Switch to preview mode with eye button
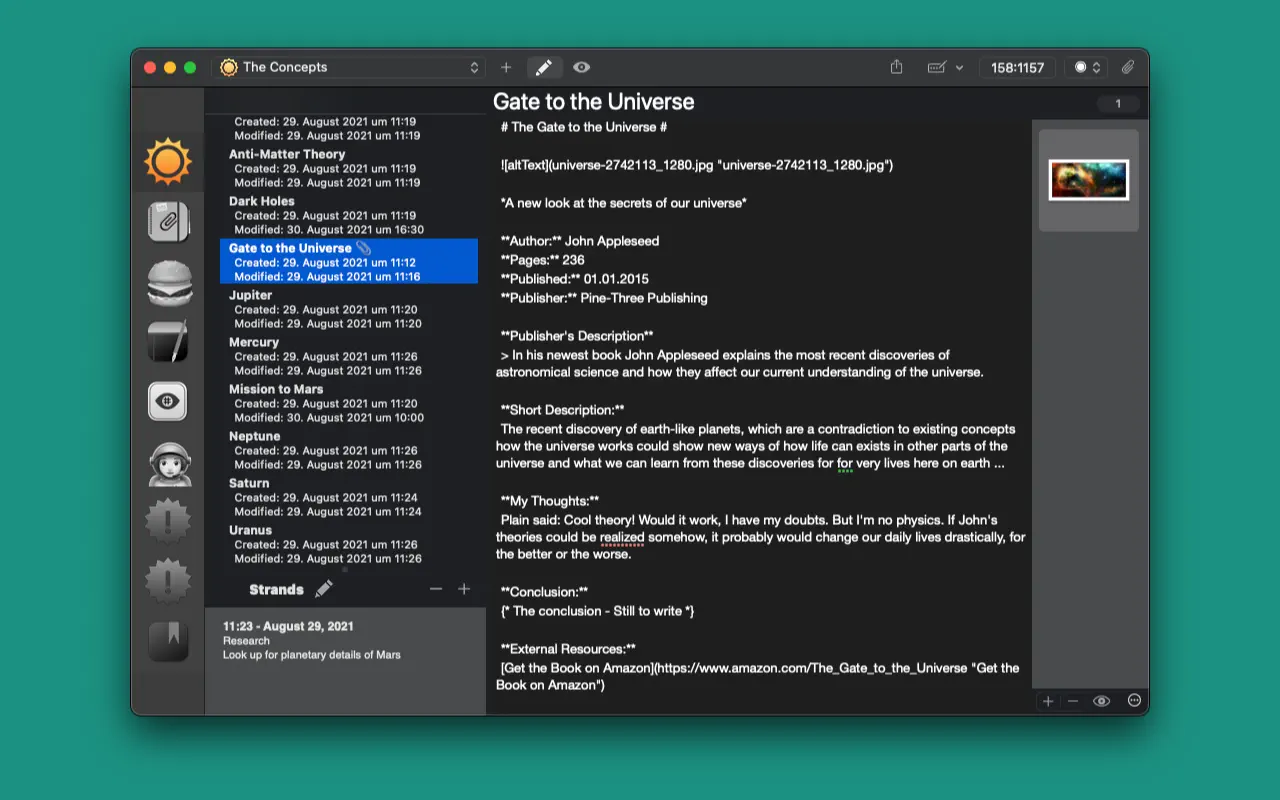 (581, 67)
